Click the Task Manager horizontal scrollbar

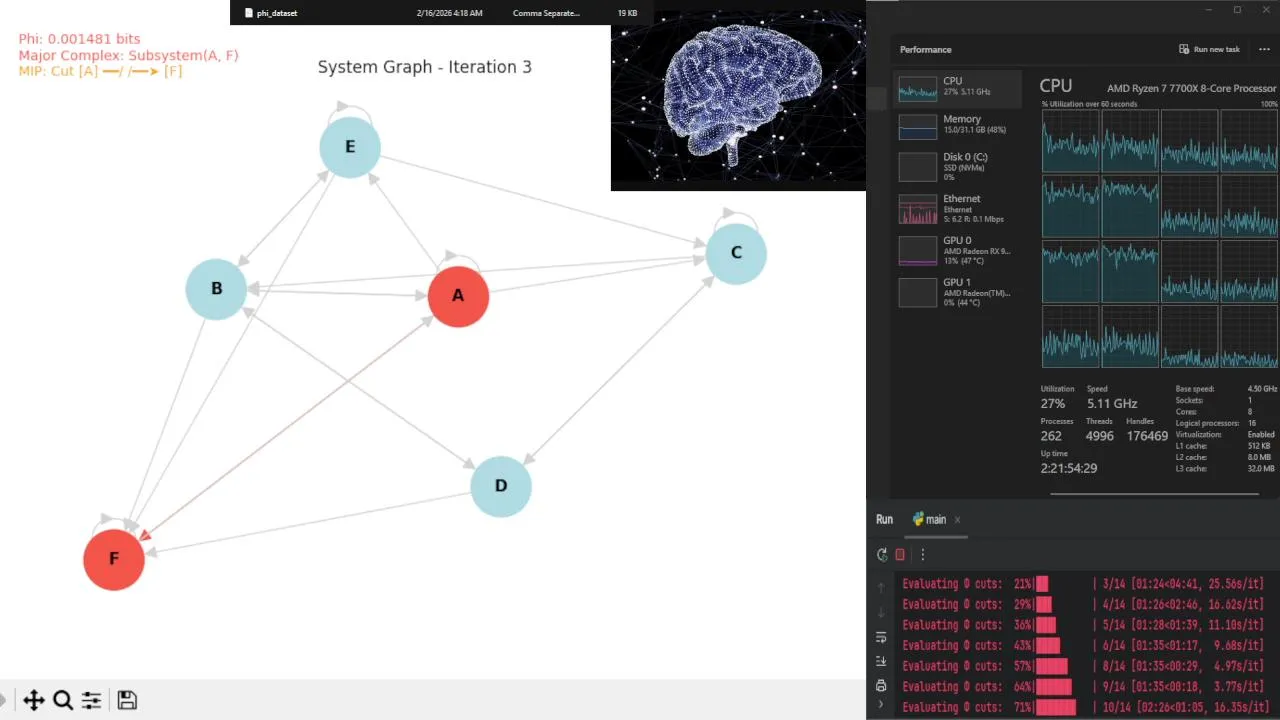tap(1155, 493)
